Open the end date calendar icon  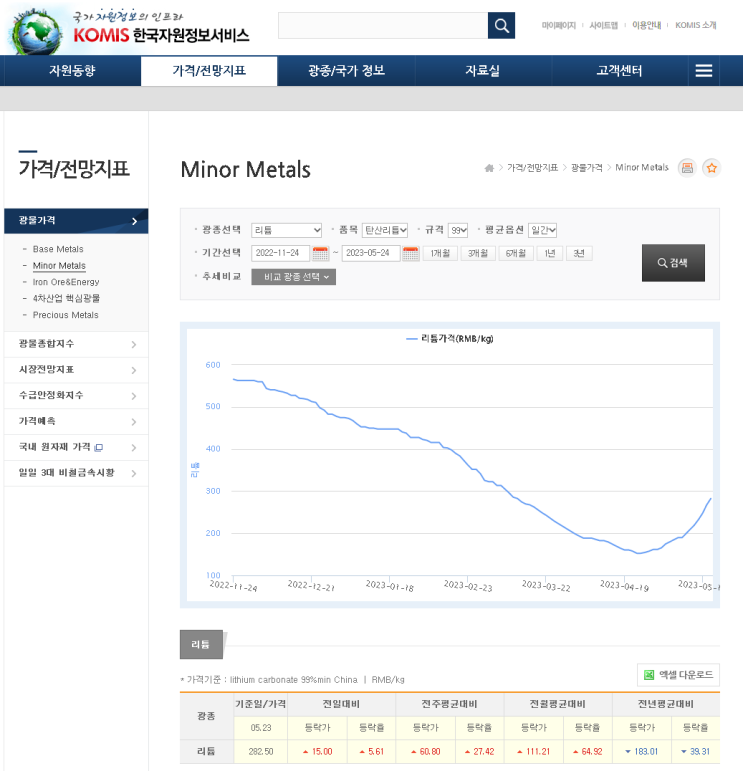coord(411,253)
